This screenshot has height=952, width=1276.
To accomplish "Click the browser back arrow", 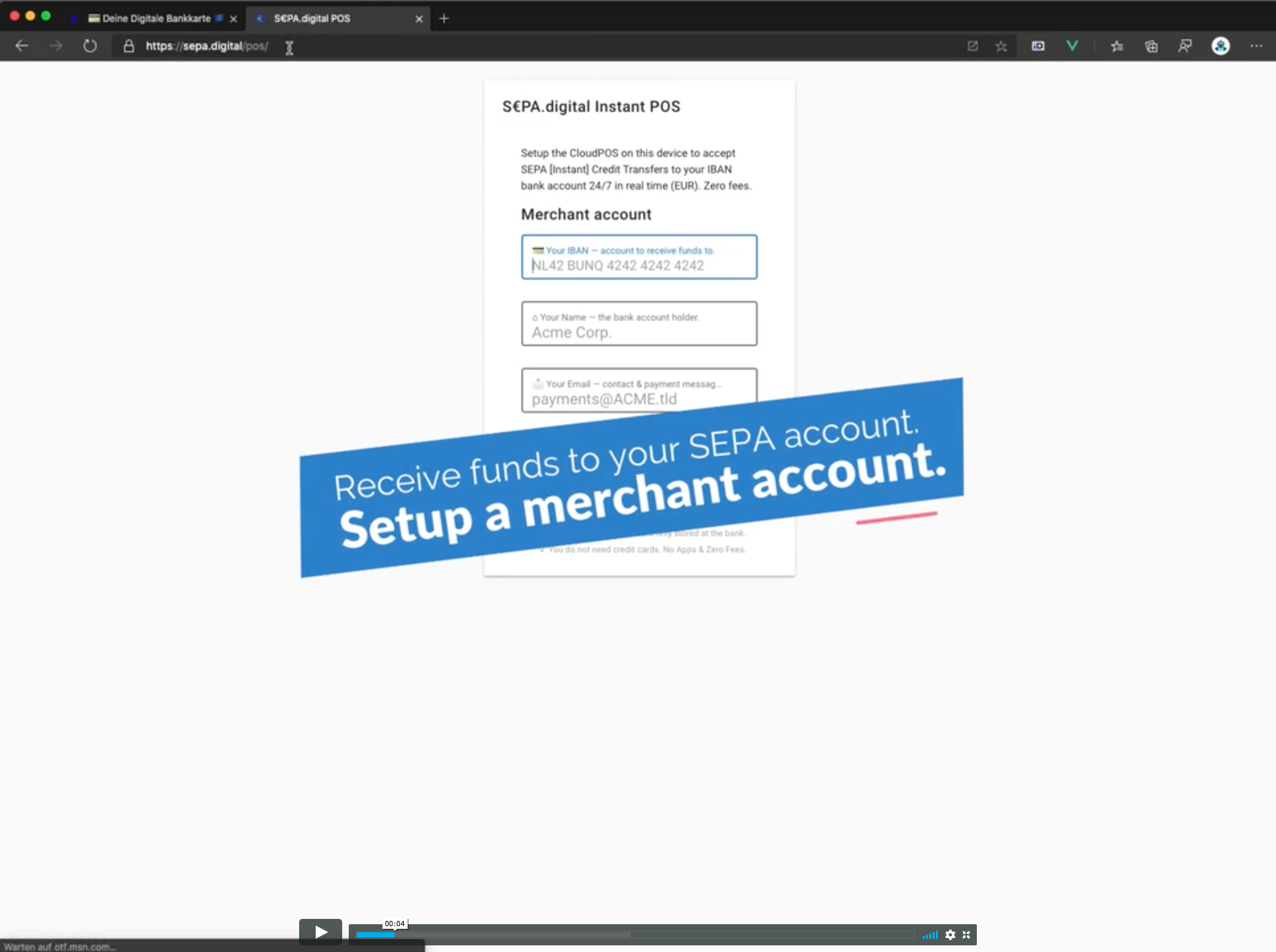I will (22, 46).
